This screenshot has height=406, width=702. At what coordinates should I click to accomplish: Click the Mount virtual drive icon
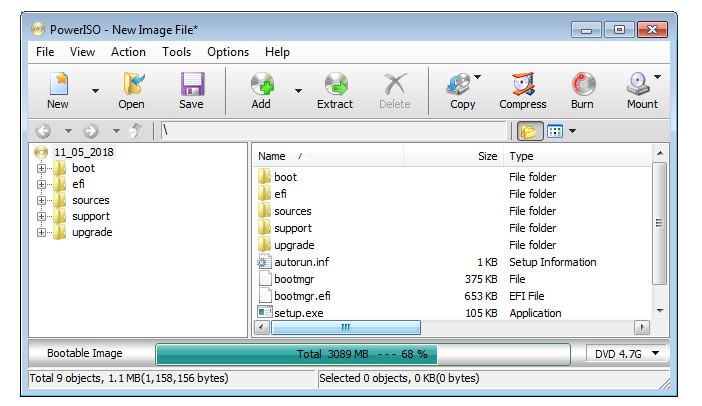coord(638,84)
